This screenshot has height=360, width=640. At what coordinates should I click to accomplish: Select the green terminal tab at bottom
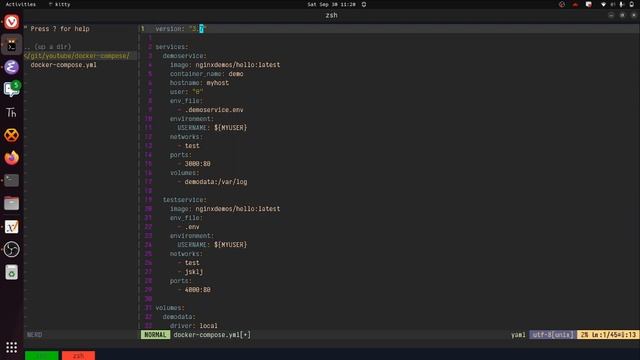click(x=42, y=356)
